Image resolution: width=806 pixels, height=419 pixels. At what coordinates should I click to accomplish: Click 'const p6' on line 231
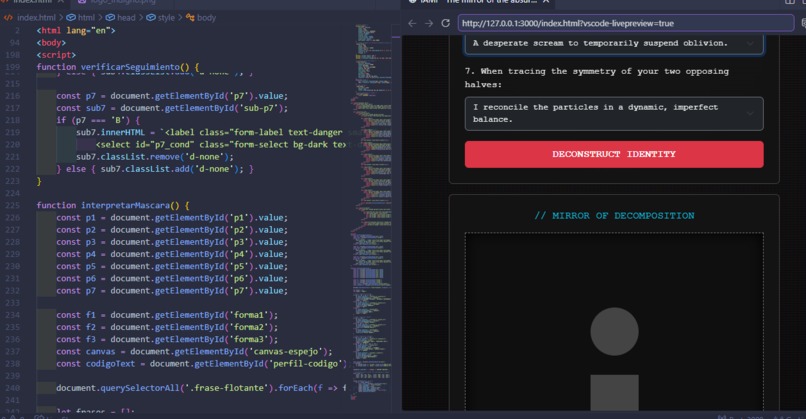coord(172,279)
